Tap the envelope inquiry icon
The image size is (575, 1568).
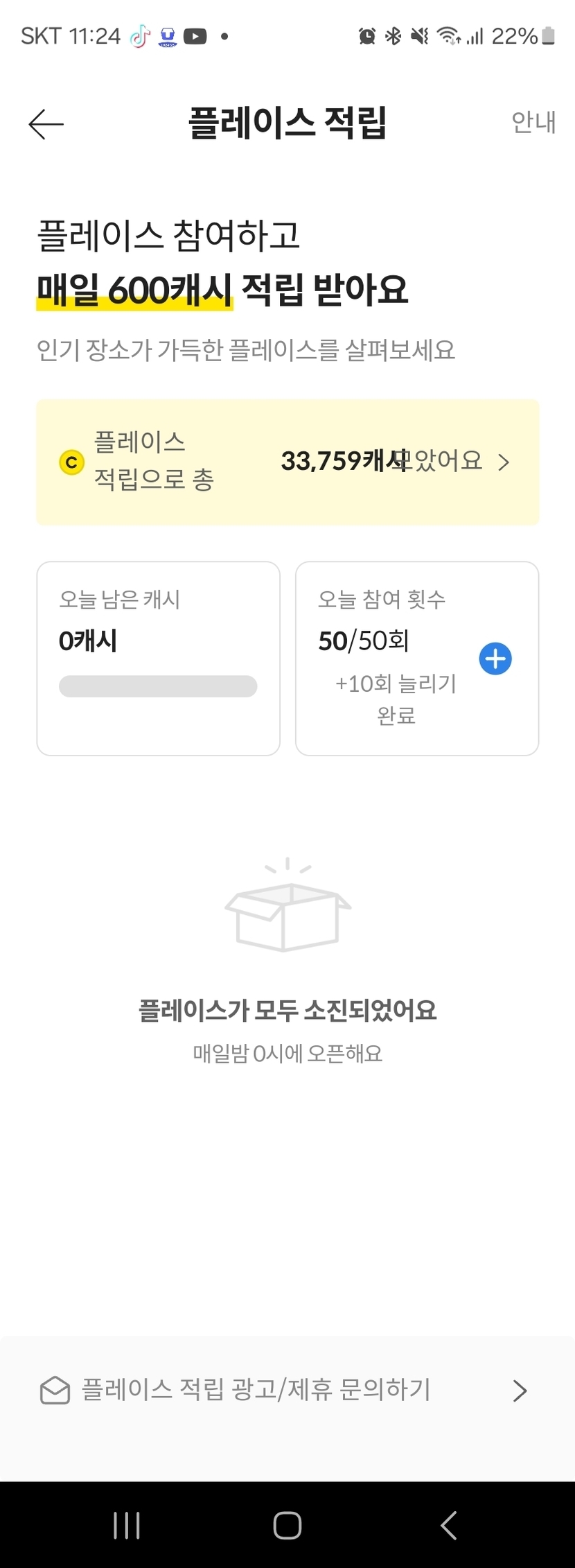[x=55, y=1391]
